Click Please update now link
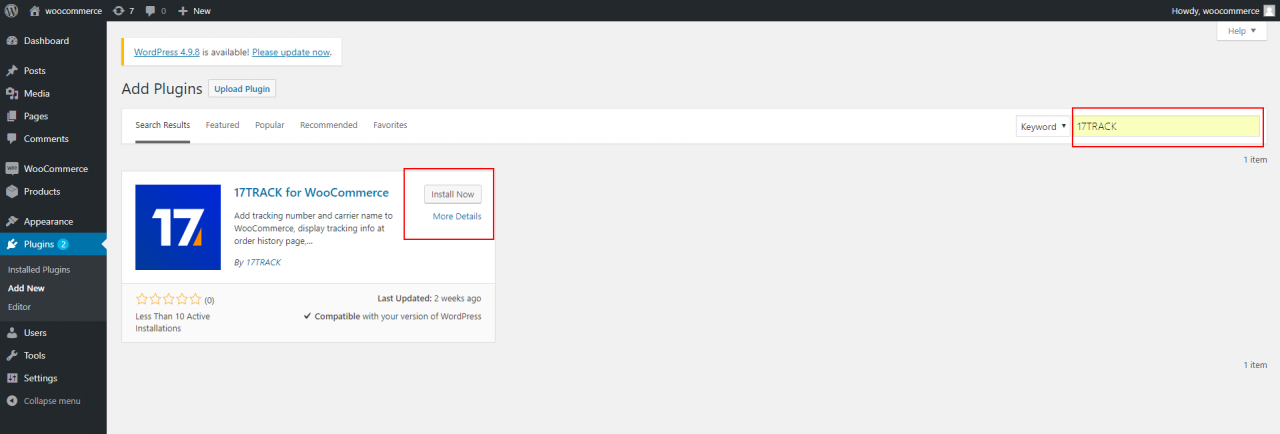 click(290, 52)
